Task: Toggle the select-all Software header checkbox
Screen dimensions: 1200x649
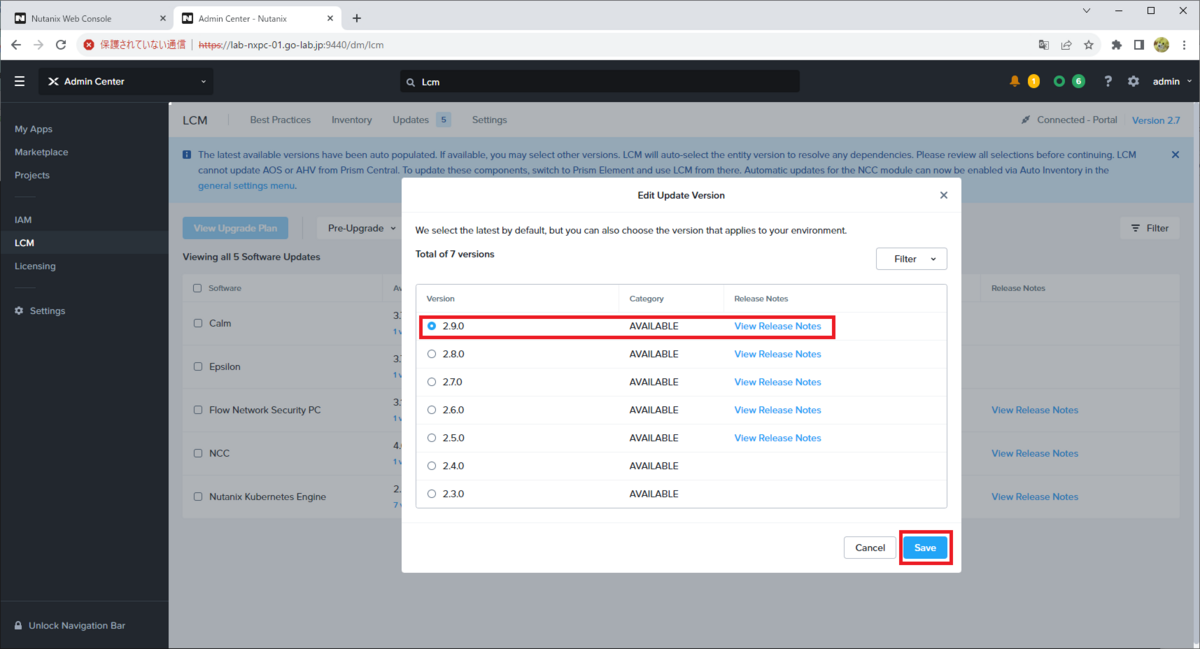Action: 198,288
